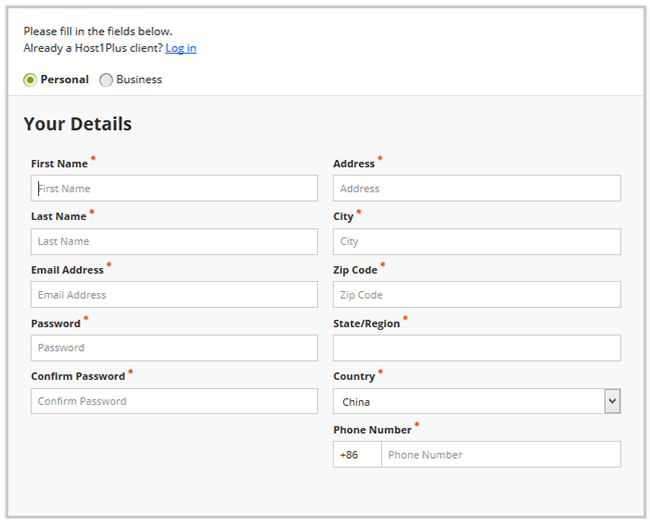Viewport: 650px width, 525px height.
Task: Click the Address input field
Action: (x=477, y=188)
